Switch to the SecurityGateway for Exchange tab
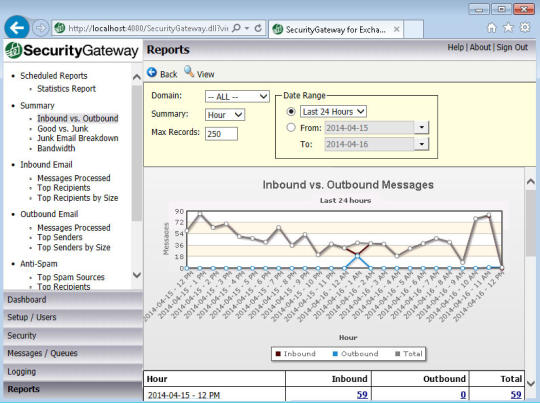540x403 pixels. pos(336,30)
